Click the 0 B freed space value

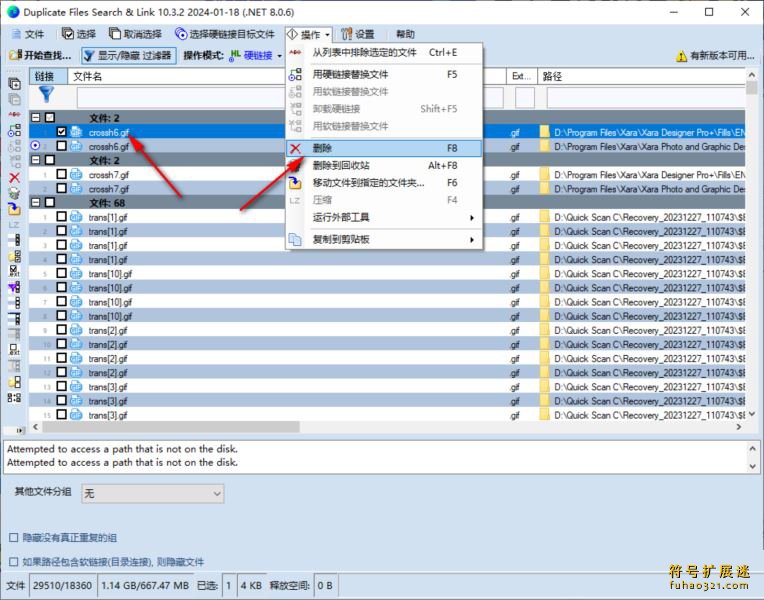pyautogui.click(x=325, y=585)
